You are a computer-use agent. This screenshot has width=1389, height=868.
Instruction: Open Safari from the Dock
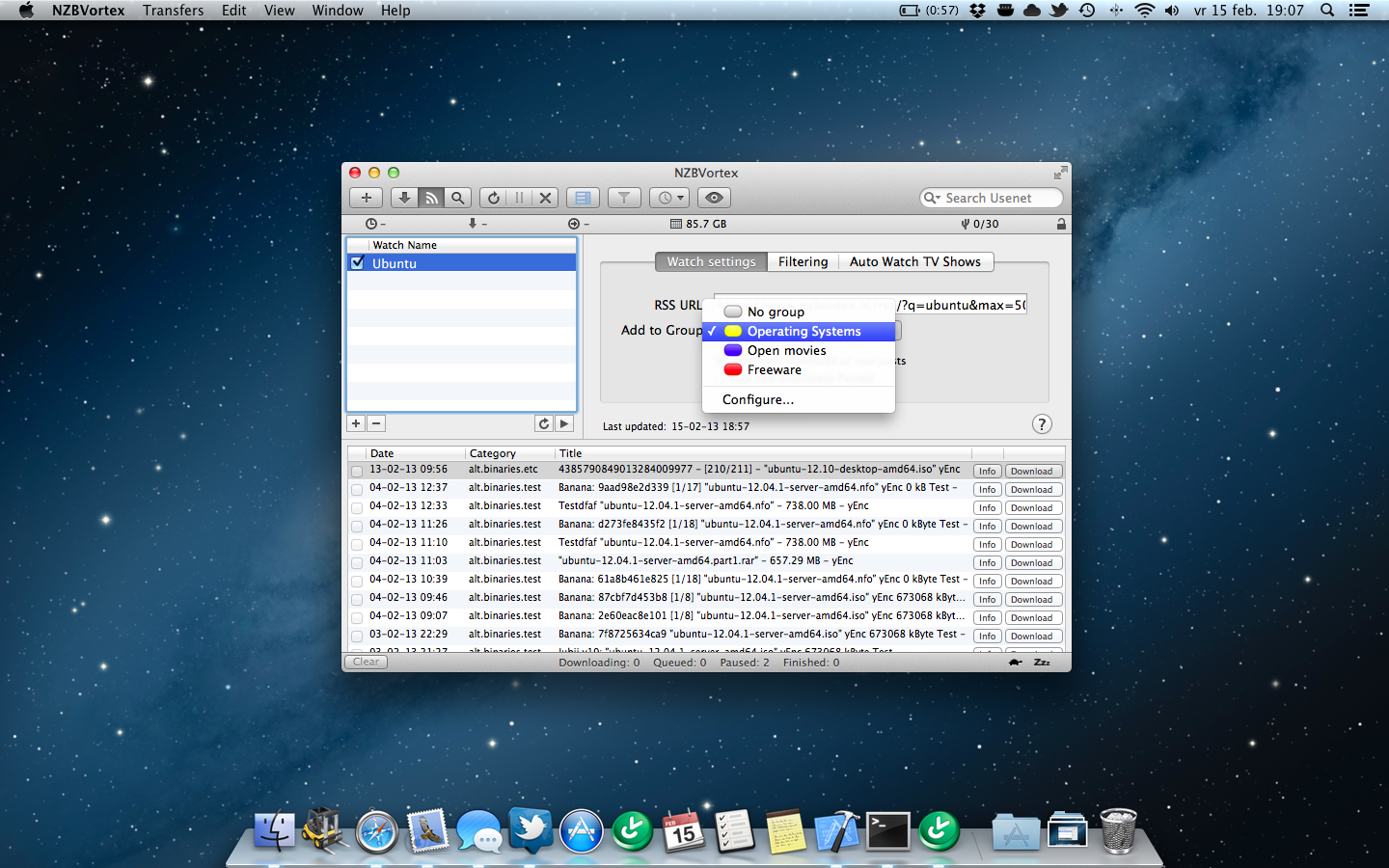point(376,831)
